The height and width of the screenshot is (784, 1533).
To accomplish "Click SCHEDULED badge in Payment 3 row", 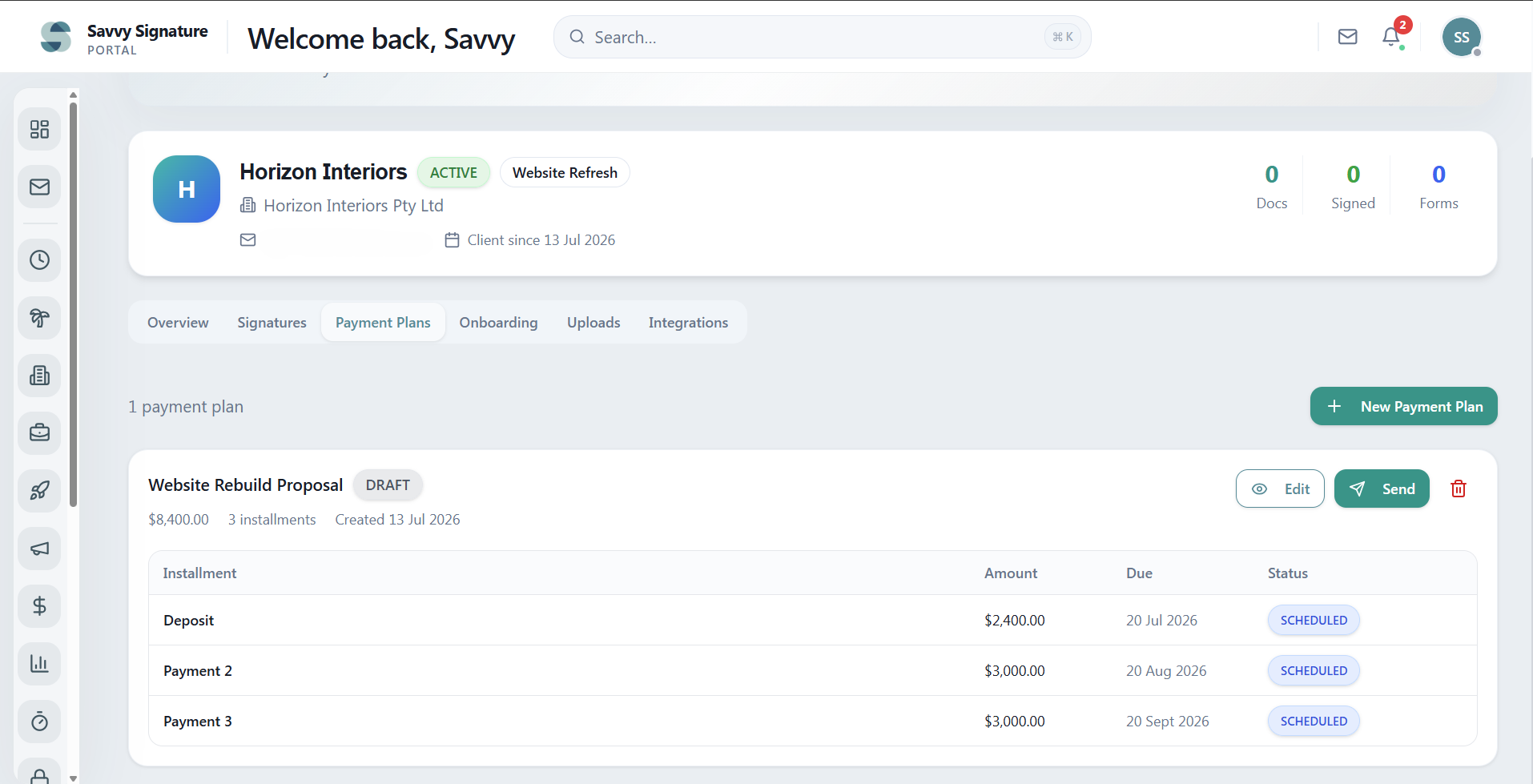I will tap(1314, 722).
